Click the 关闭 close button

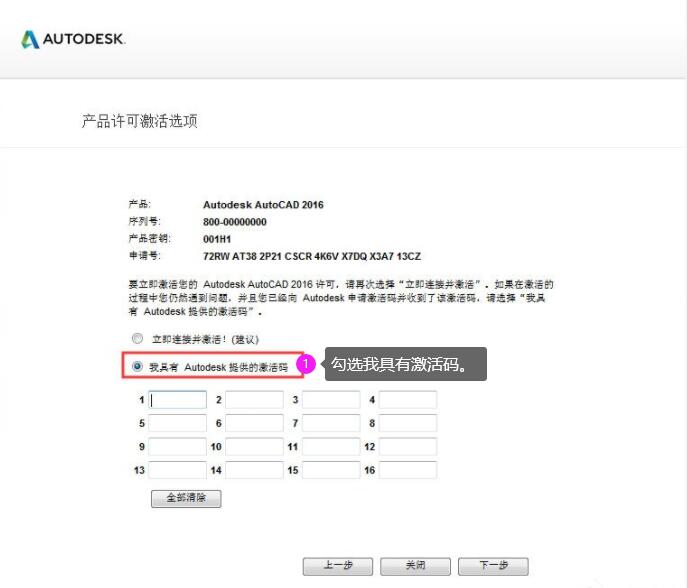coord(415,566)
